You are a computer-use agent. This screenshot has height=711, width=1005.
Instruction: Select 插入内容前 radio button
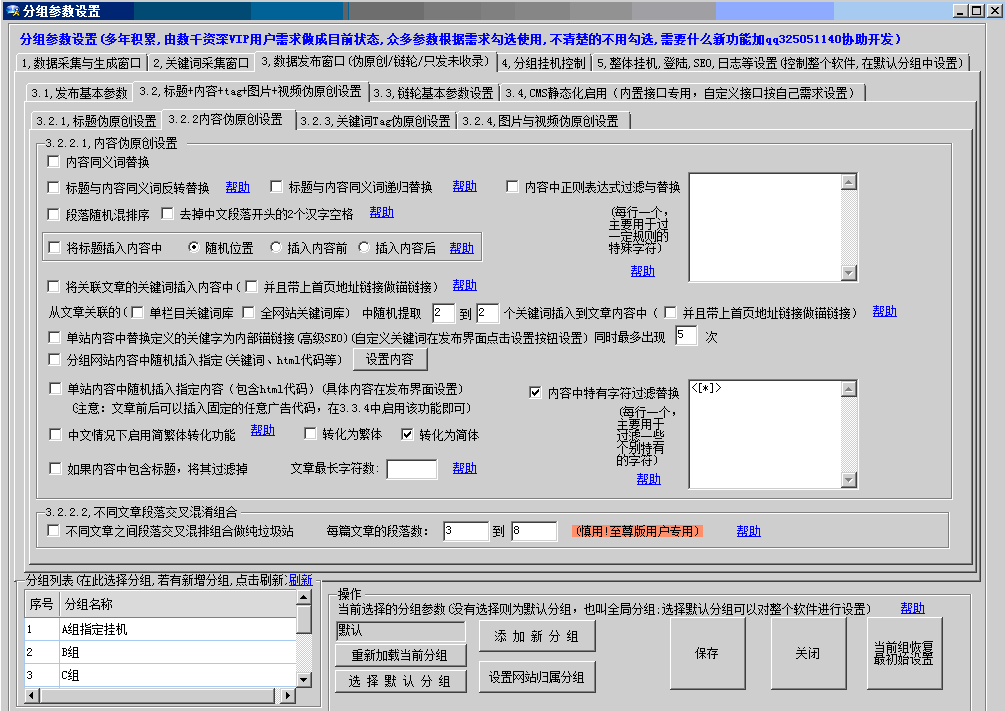(276, 248)
